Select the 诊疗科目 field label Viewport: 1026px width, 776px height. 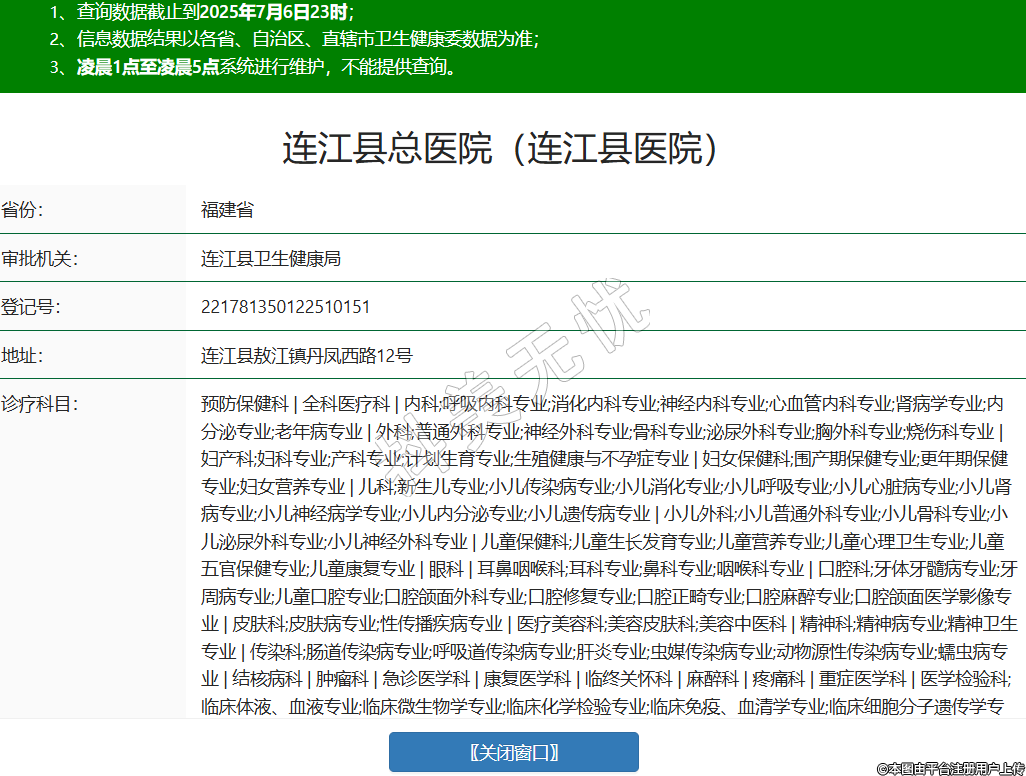pyautogui.click(x=40, y=404)
